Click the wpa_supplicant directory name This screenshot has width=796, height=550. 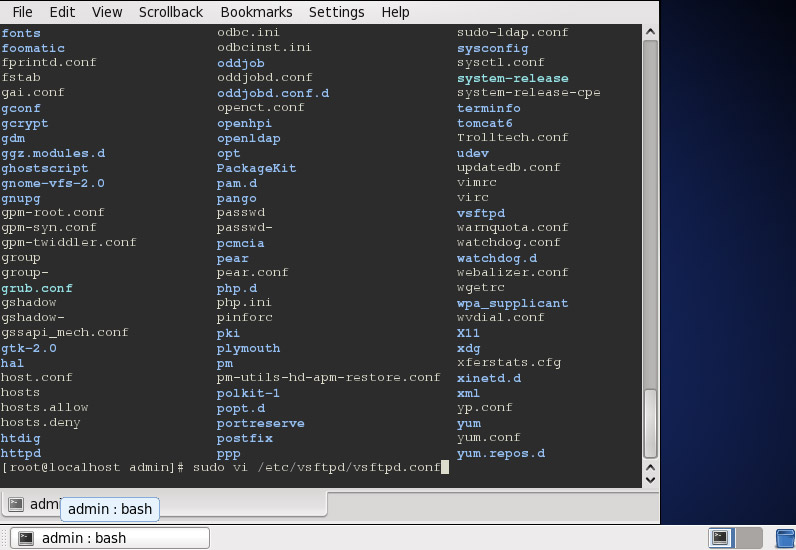point(513,303)
